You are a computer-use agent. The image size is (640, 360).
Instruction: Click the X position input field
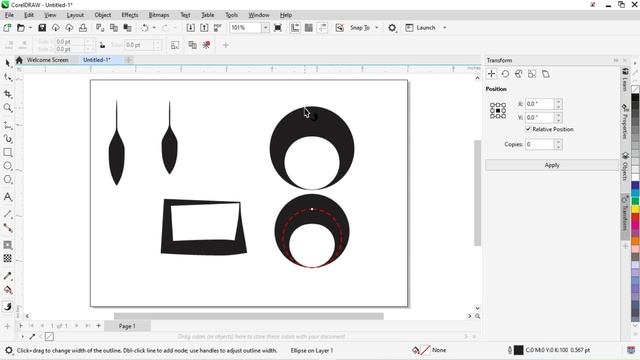[539, 104]
